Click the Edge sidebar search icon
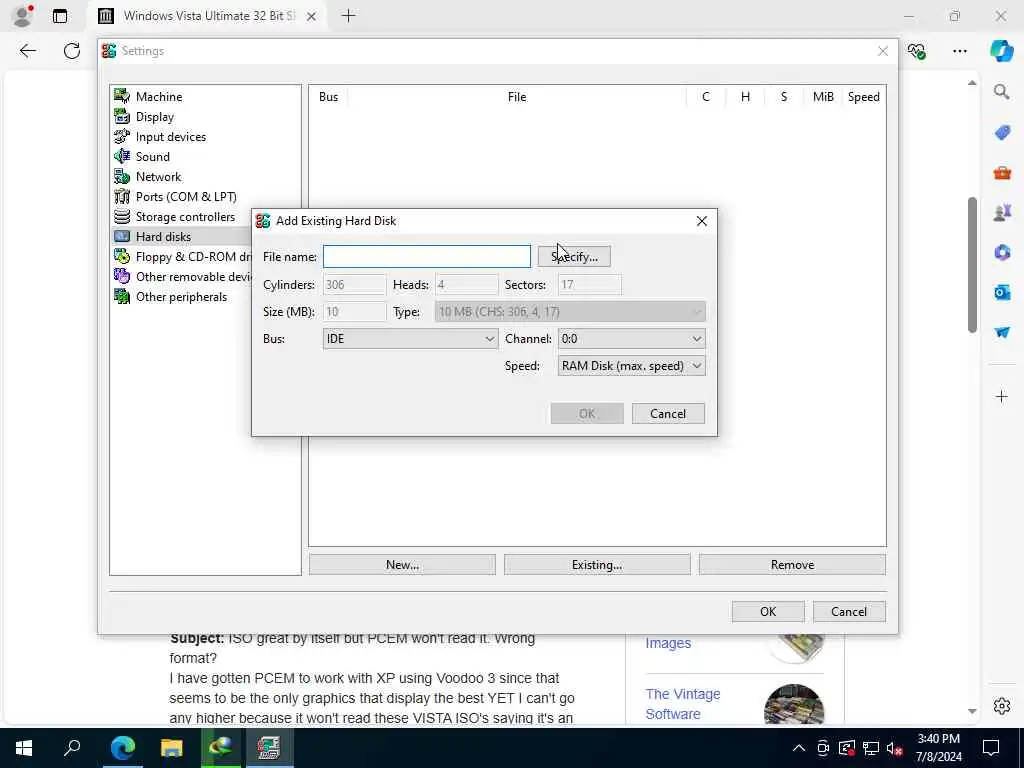 pyautogui.click(x=1002, y=92)
